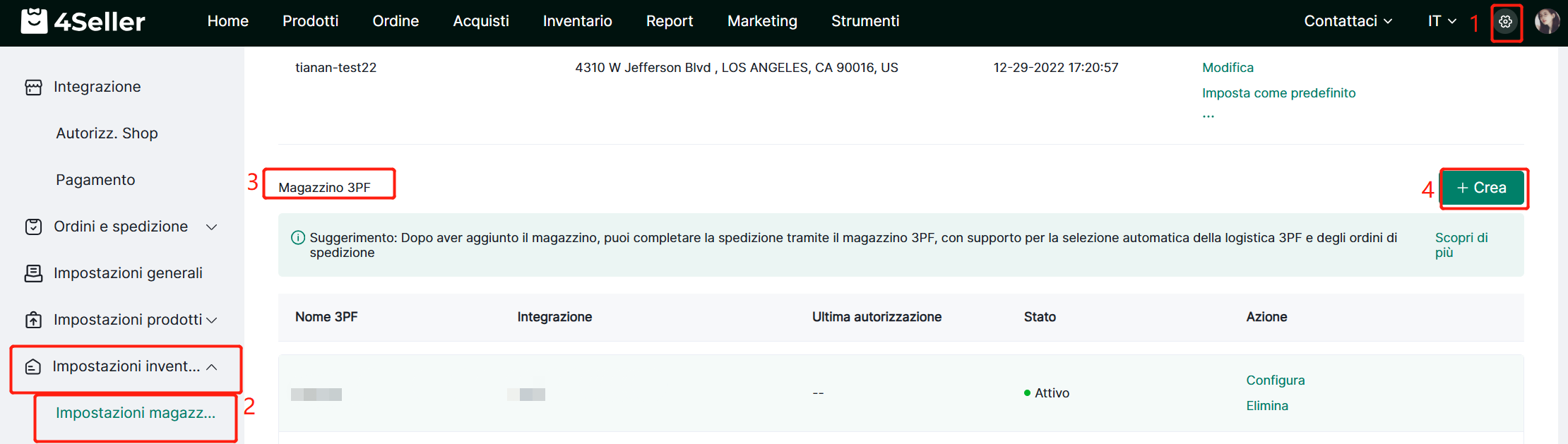Click the user profile avatar
The height and width of the screenshot is (444, 1568).
tap(1546, 21)
